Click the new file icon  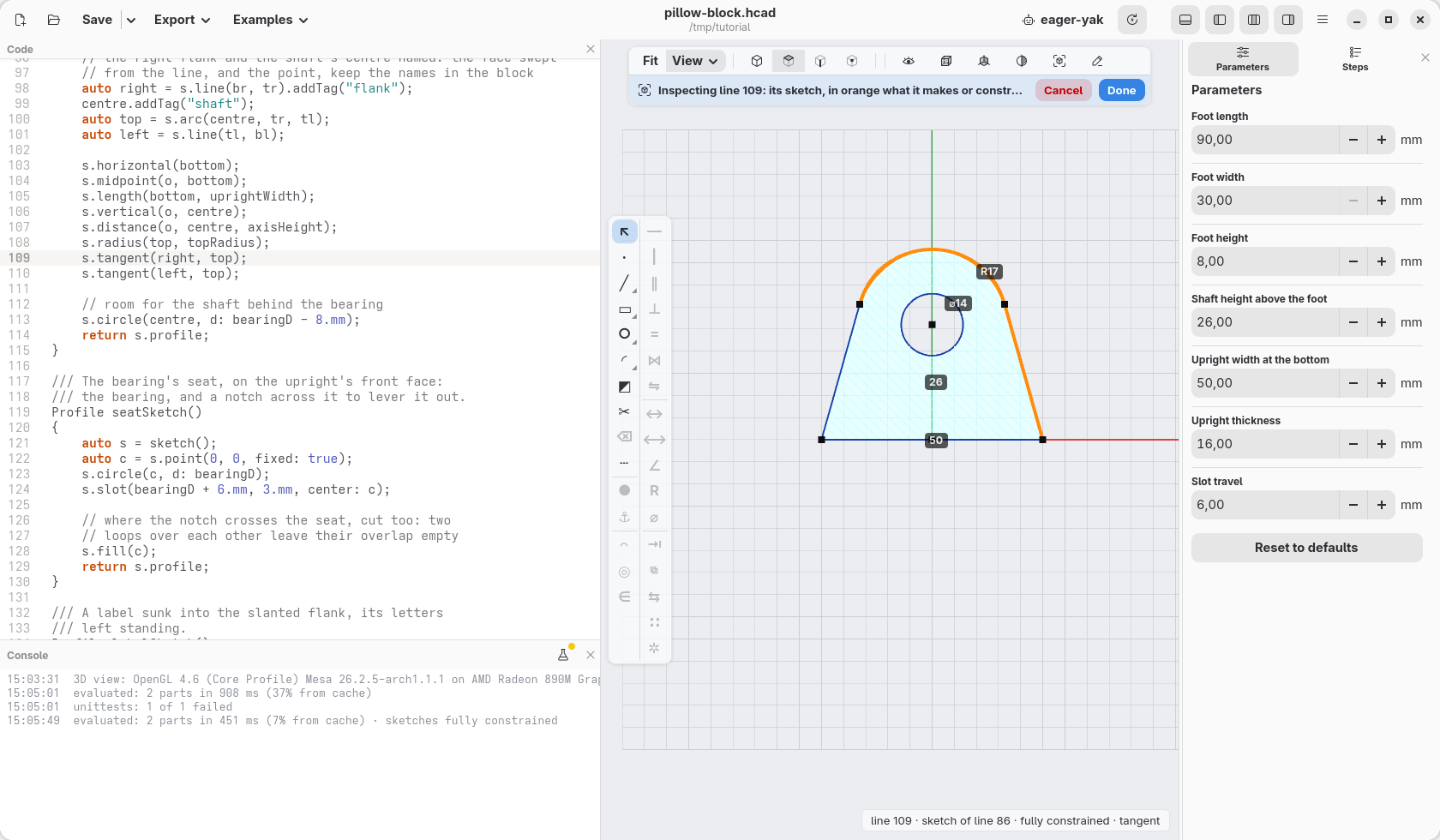(x=21, y=20)
